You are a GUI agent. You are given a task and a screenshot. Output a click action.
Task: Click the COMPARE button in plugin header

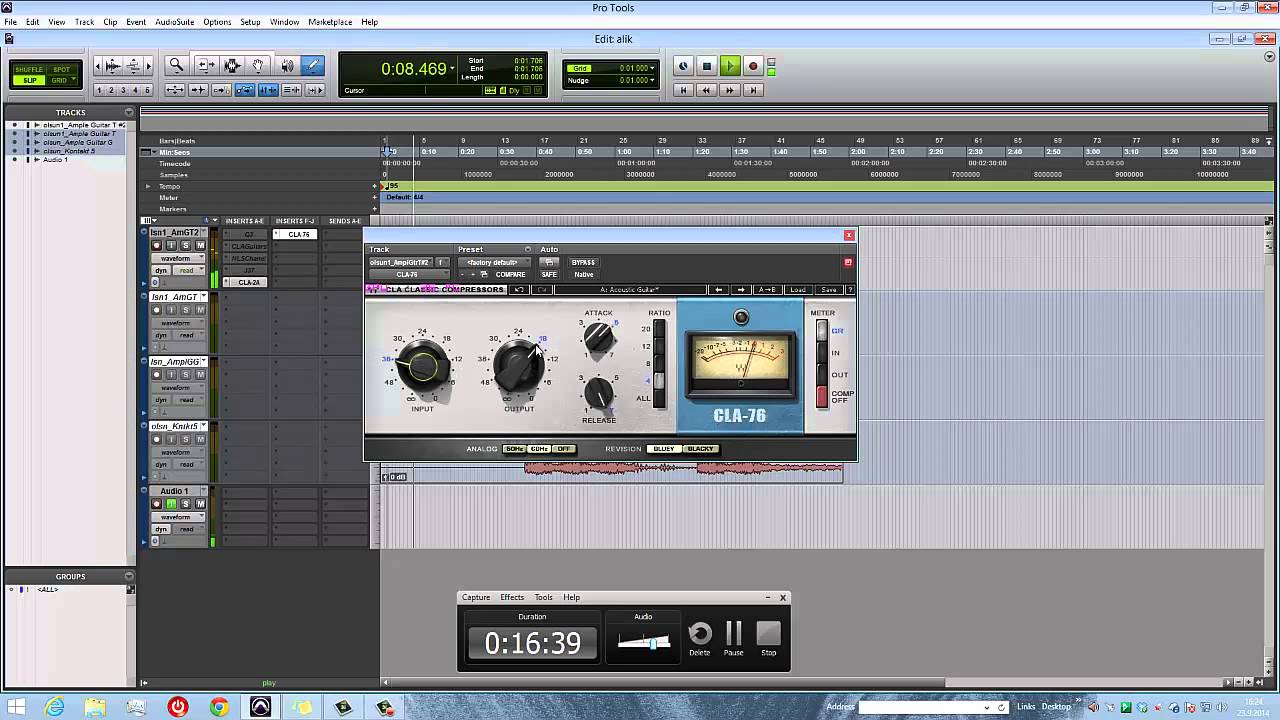click(x=510, y=274)
